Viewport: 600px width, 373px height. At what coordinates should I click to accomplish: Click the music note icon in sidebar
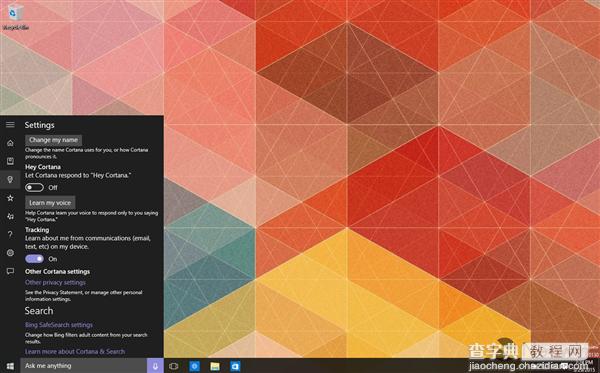click(x=10, y=216)
